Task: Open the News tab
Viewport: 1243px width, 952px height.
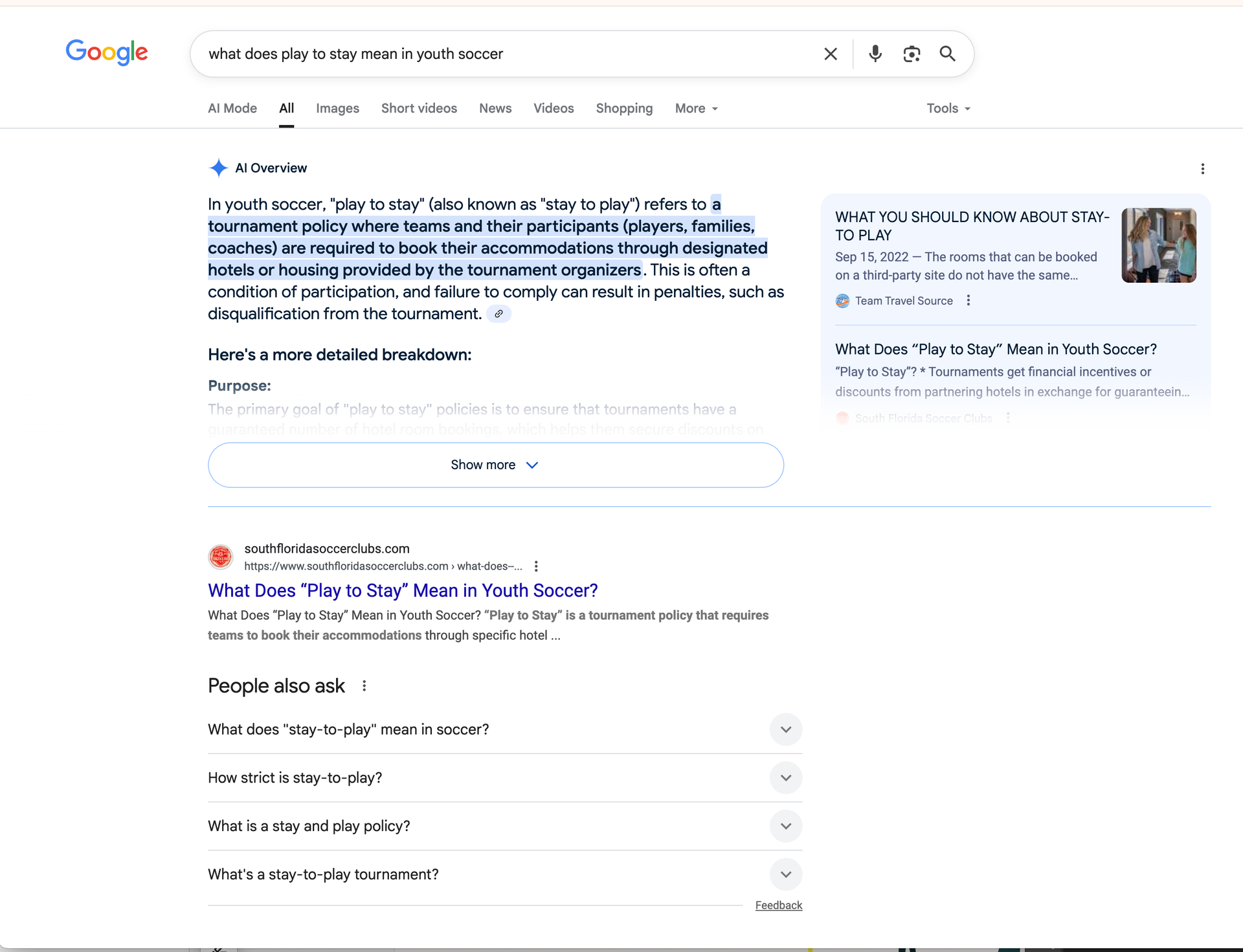Action: [x=495, y=108]
